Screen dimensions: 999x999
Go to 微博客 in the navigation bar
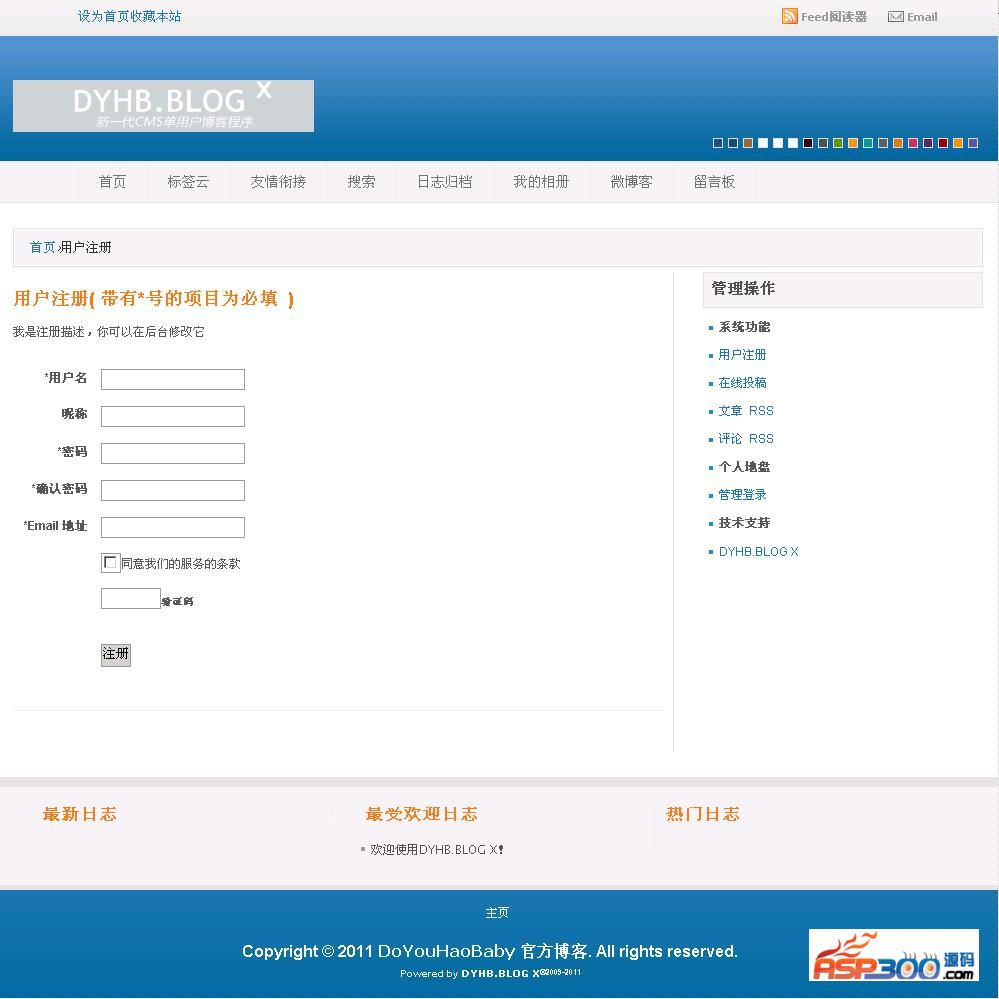pyautogui.click(x=631, y=182)
